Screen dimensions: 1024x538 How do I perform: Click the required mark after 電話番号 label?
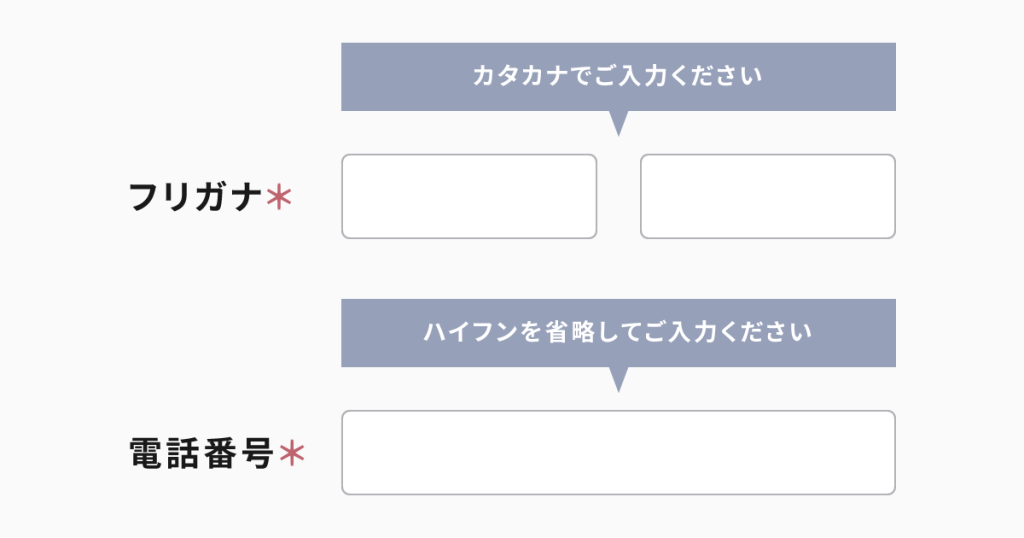pyautogui.click(x=291, y=455)
